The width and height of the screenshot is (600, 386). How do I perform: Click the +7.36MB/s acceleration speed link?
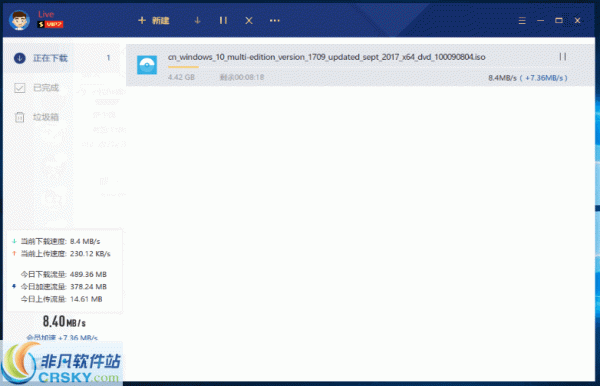click(544, 78)
